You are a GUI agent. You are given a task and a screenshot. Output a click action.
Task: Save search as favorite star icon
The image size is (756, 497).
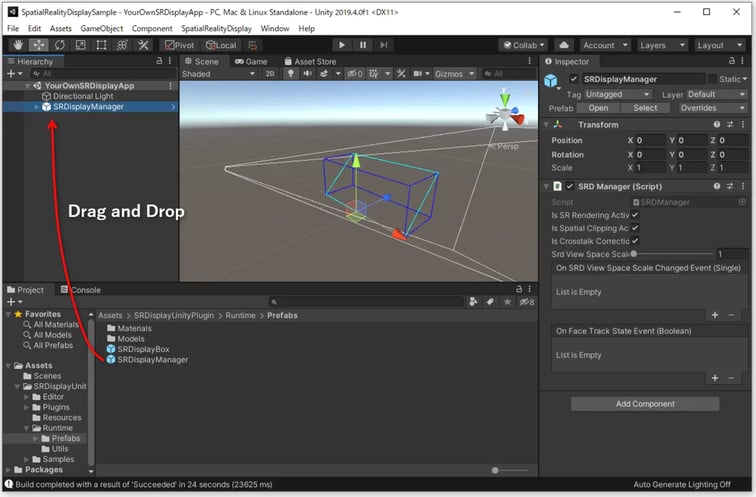[x=507, y=302]
